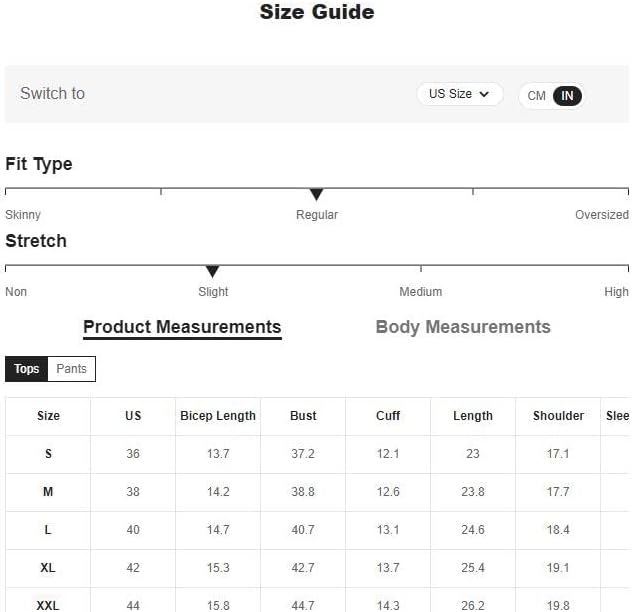Image resolution: width=632 pixels, height=612 pixels.
Task: Show the Pants measurements tab
Action: (71, 369)
